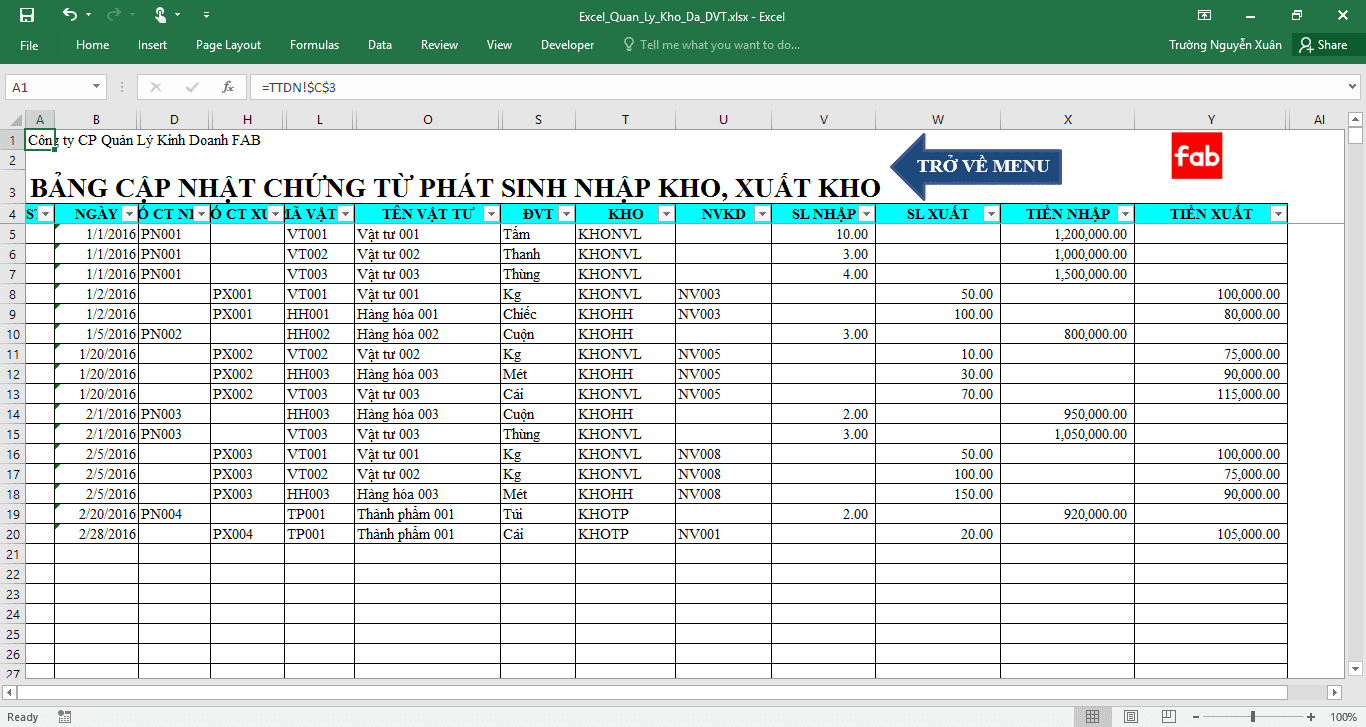Click the macro record icon in status bar
Screen dimensions: 1366x727
point(65,716)
